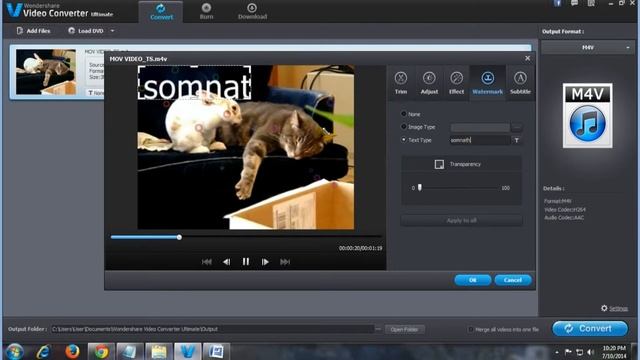This screenshot has width=640, height=360.
Task: Select the Watermark tool tab
Action: point(487,83)
